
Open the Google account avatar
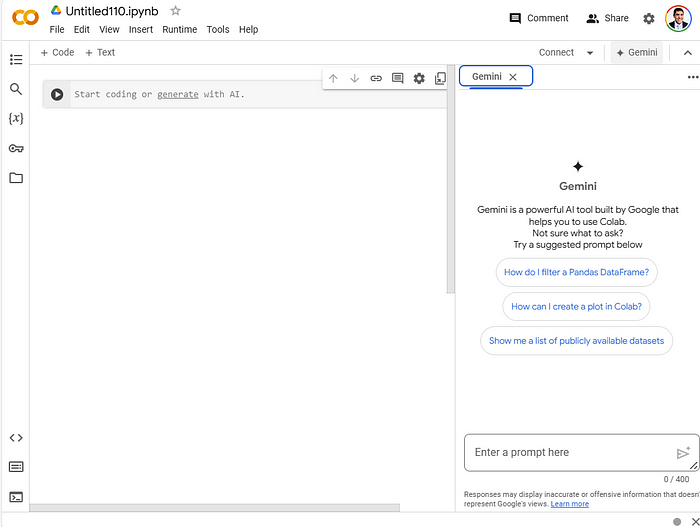click(678, 18)
